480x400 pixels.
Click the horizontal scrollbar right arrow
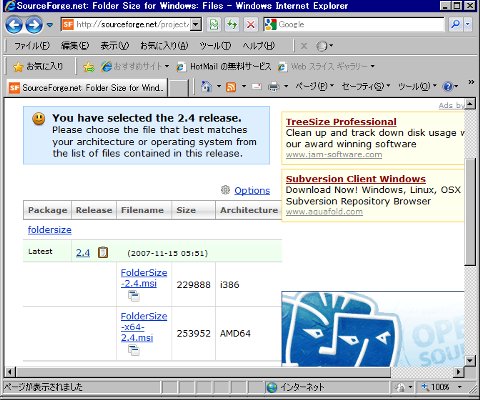point(459,371)
